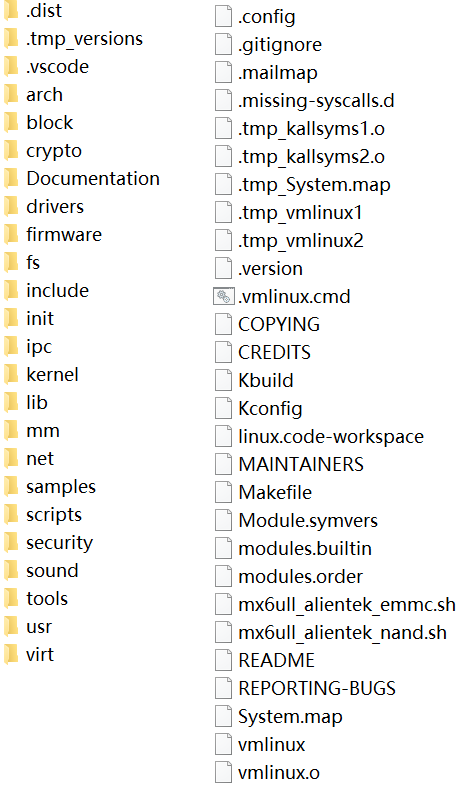This screenshot has height=793, width=465.
Task: Select the lib folder name
Action: pos(37,403)
